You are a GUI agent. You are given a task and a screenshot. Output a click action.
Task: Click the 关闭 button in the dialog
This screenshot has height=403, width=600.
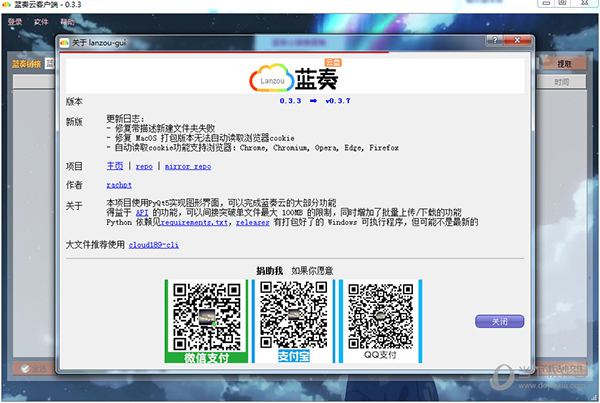(x=499, y=321)
